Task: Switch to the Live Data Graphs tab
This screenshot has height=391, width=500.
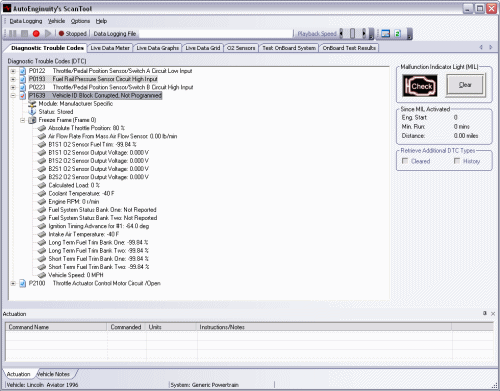Action: click(158, 48)
